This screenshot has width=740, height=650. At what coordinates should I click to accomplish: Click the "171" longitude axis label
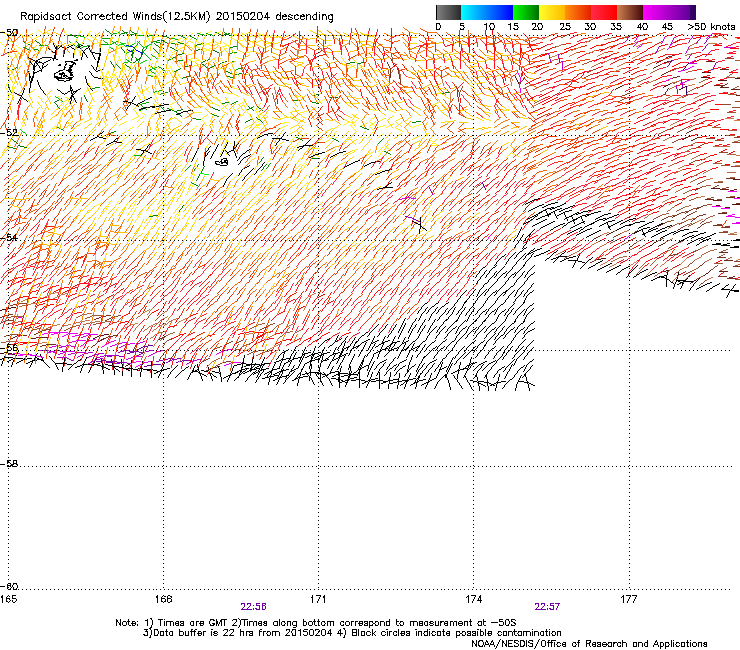[318, 599]
